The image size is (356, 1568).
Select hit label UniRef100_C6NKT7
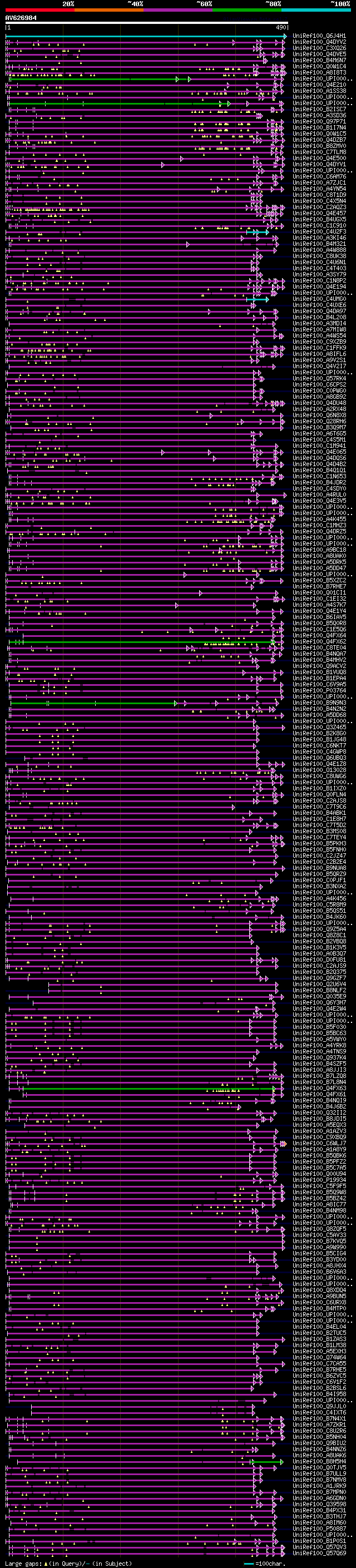click(x=319, y=746)
